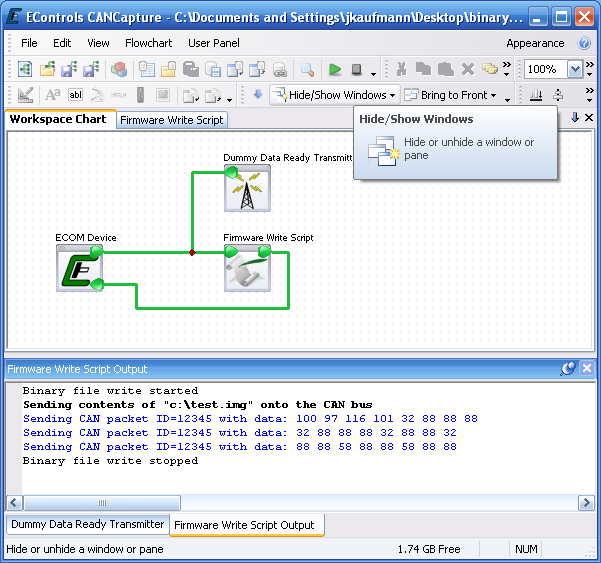Switch to the Workspace Chart tab

58,119
